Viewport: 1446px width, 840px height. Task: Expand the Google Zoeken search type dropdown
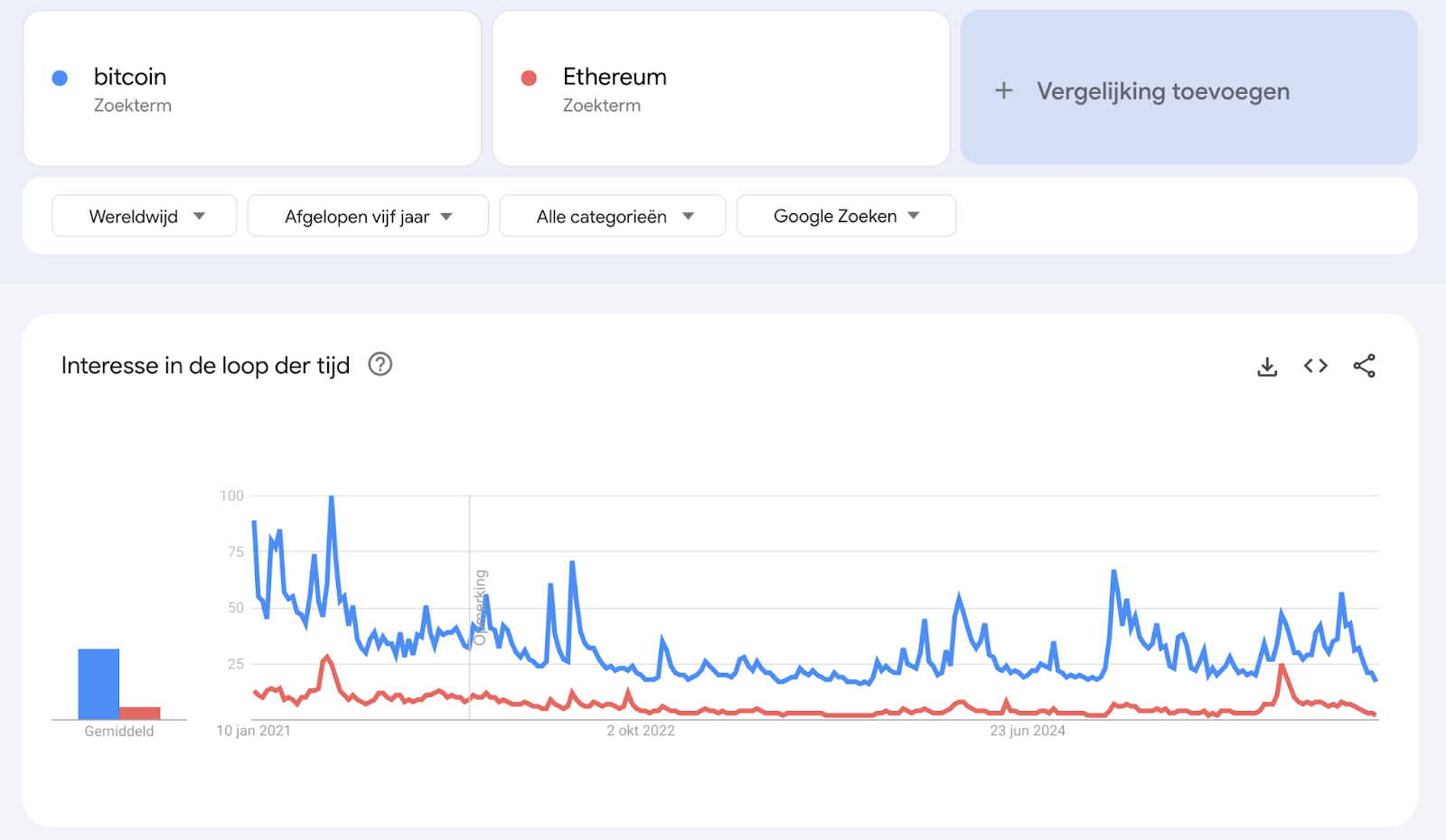point(846,217)
